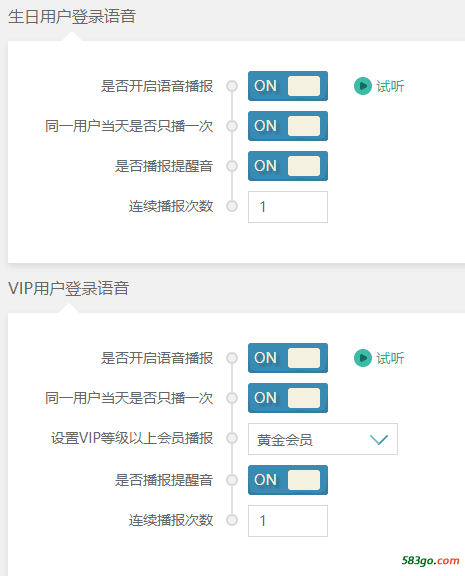Click timeline dot beside birthday 是否开启语音播报

point(232,86)
